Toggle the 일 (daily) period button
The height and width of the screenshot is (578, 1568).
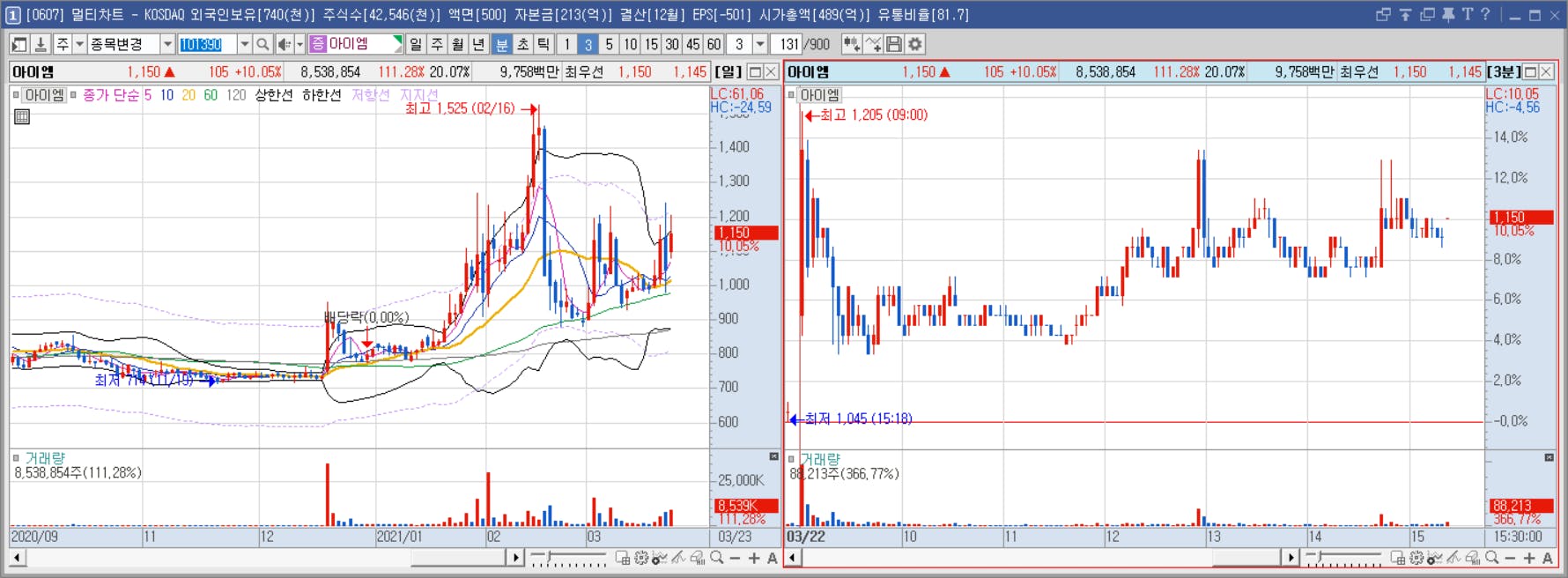point(416,44)
